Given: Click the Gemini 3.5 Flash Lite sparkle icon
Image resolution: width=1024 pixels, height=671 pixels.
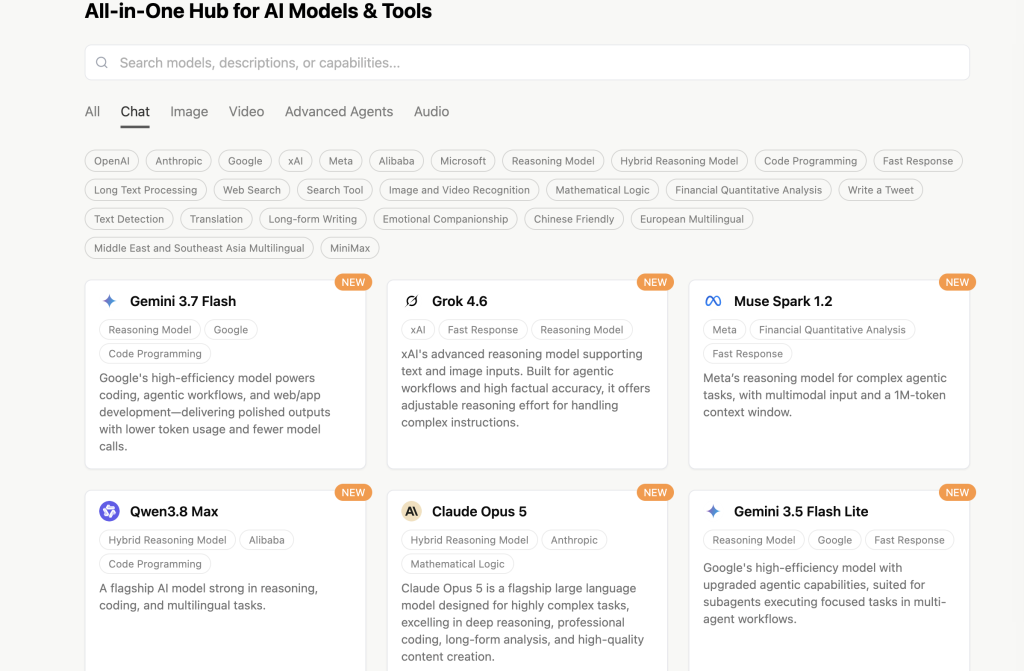Looking at the screenshot, I should [713, 511].
